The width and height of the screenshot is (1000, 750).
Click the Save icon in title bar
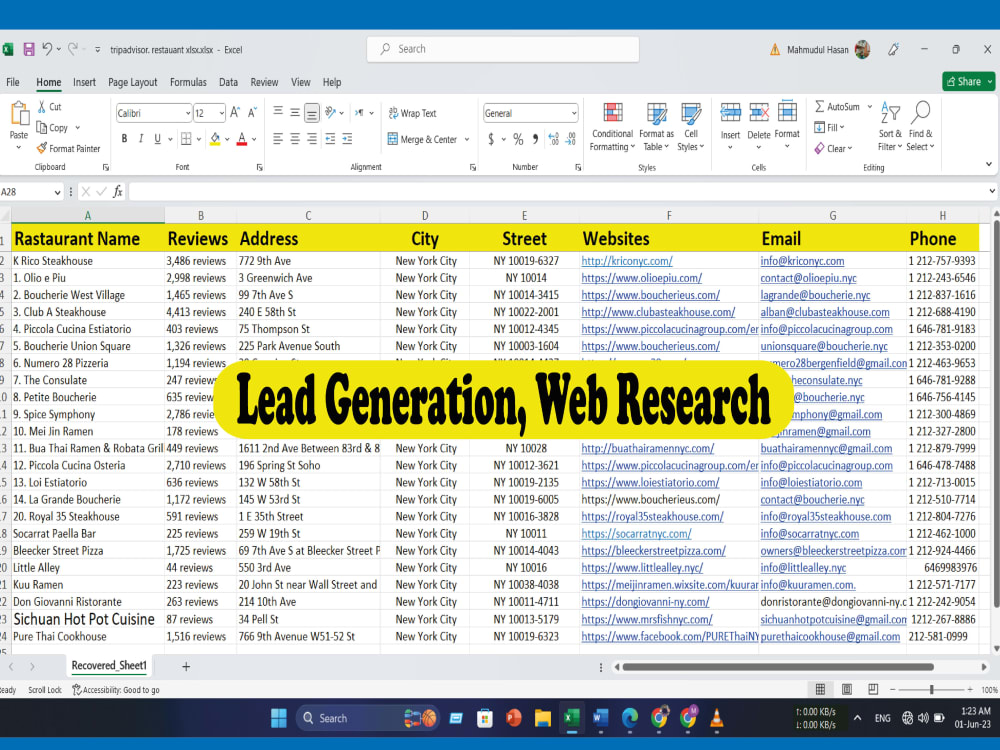29,49
